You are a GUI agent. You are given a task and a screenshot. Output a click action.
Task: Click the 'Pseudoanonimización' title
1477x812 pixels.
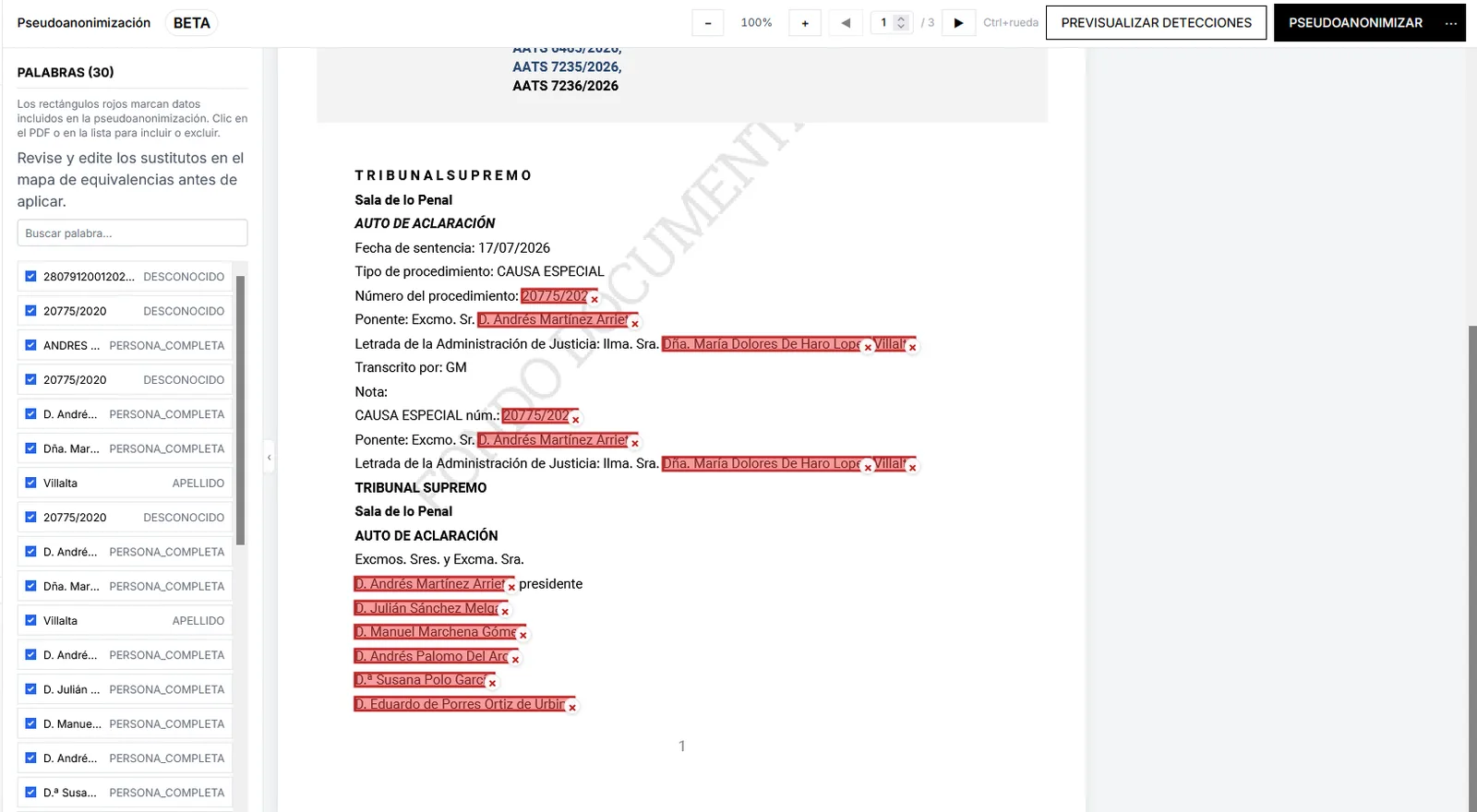pyautogui.click(x=84, y=23)
